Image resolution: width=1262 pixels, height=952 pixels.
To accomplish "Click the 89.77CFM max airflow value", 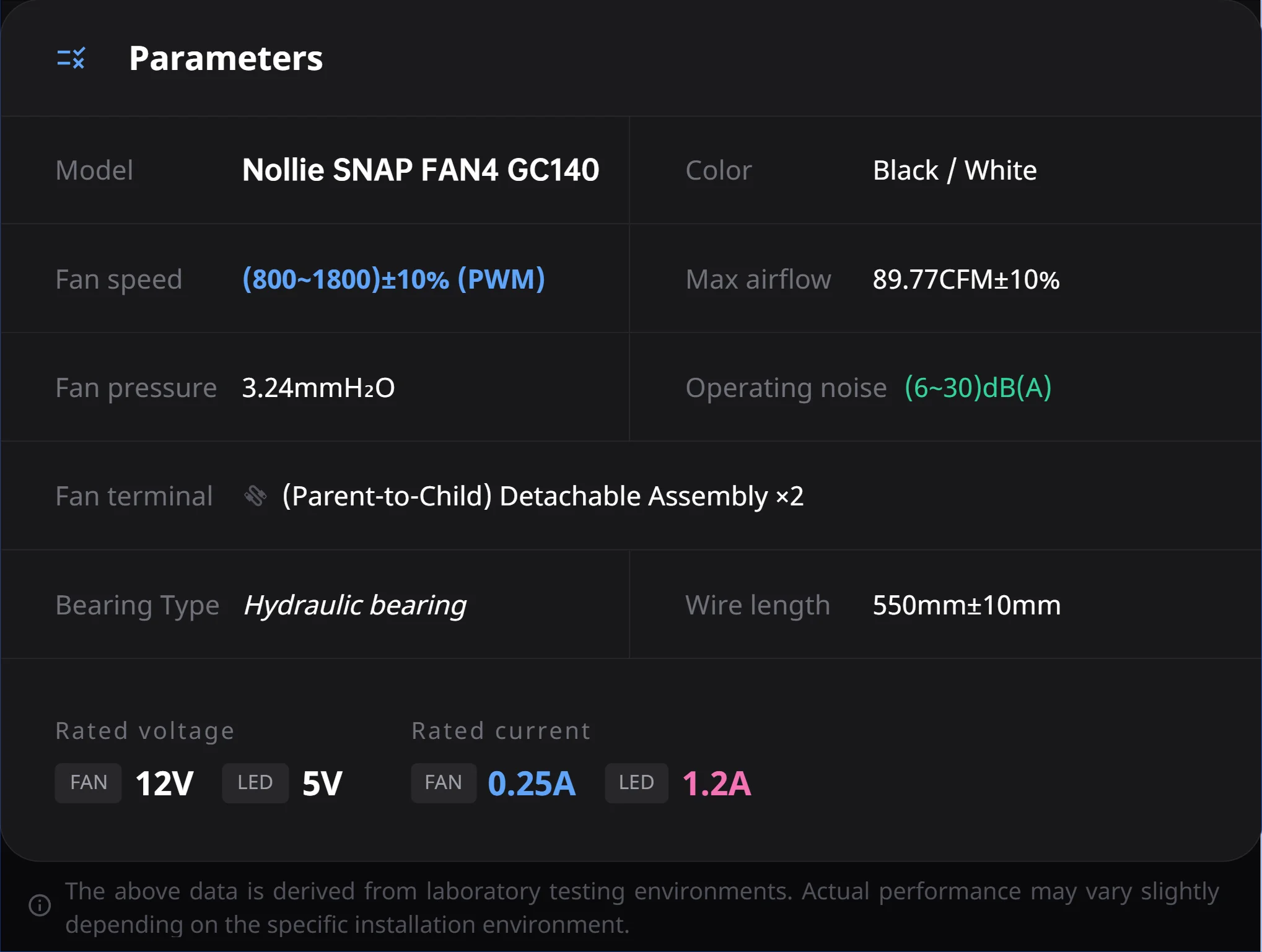I will pyautogui.click(x=966, y=279).
